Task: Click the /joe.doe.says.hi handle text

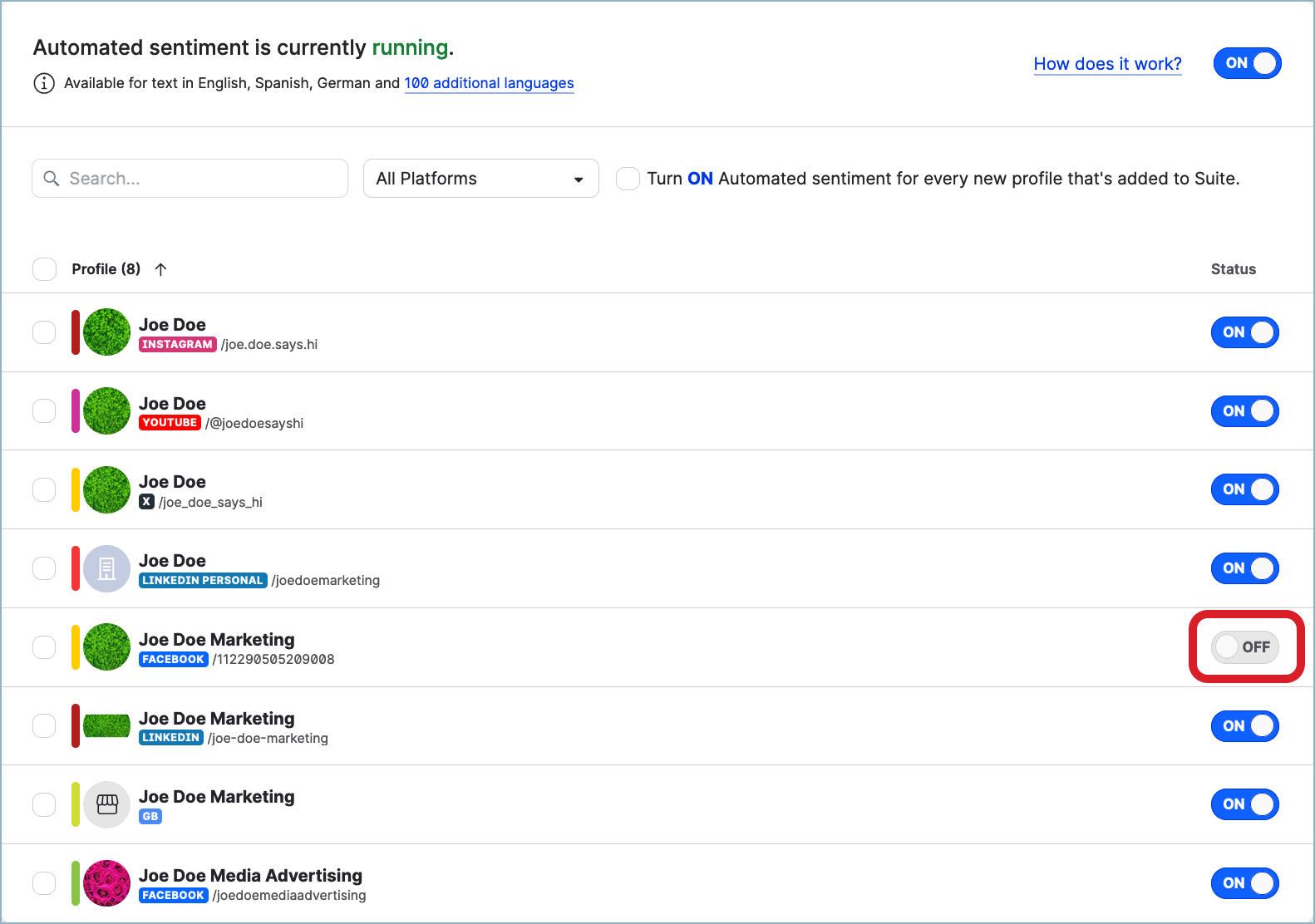Action: pos(269,345)
